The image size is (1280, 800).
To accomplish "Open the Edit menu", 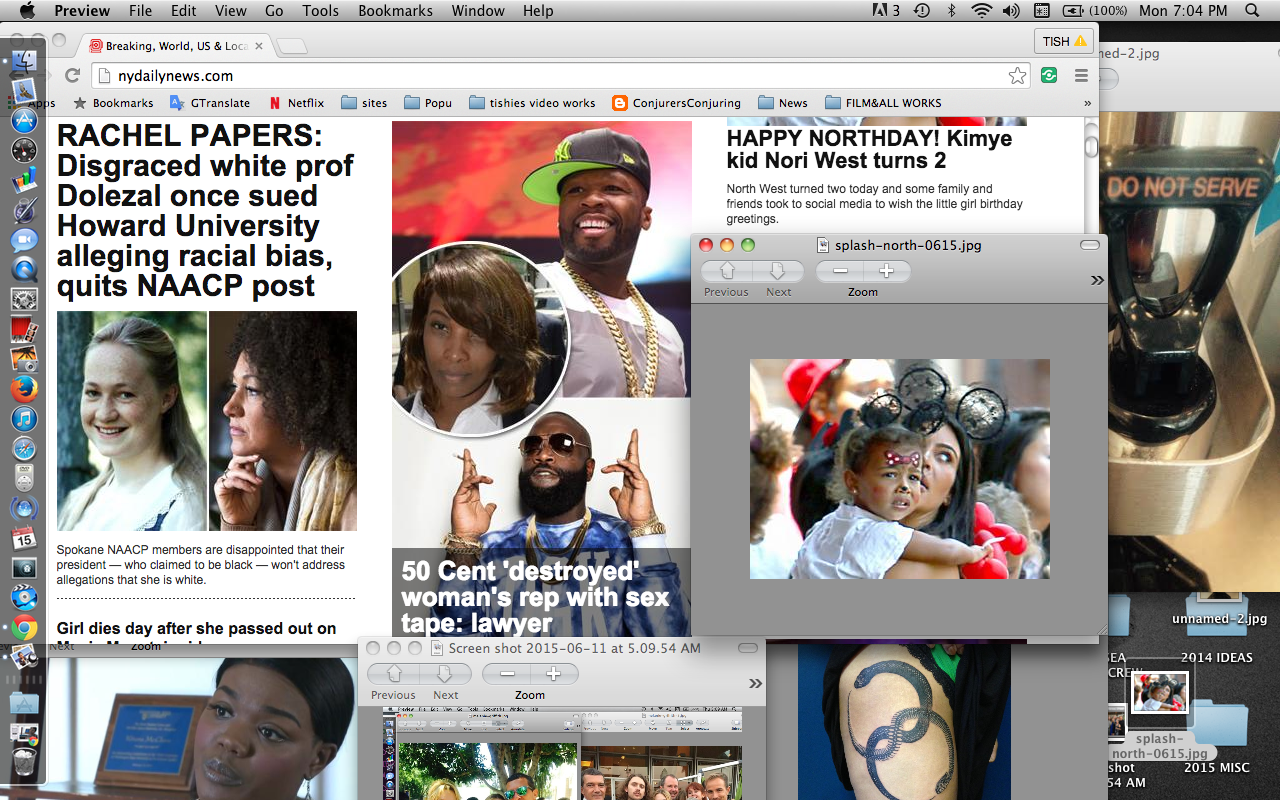I will (183, 11).
